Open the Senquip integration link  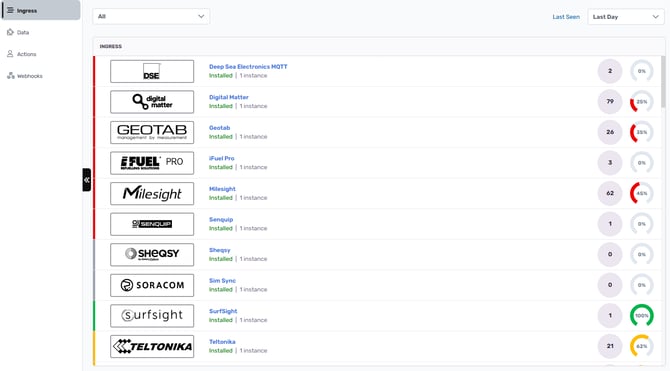221,220
